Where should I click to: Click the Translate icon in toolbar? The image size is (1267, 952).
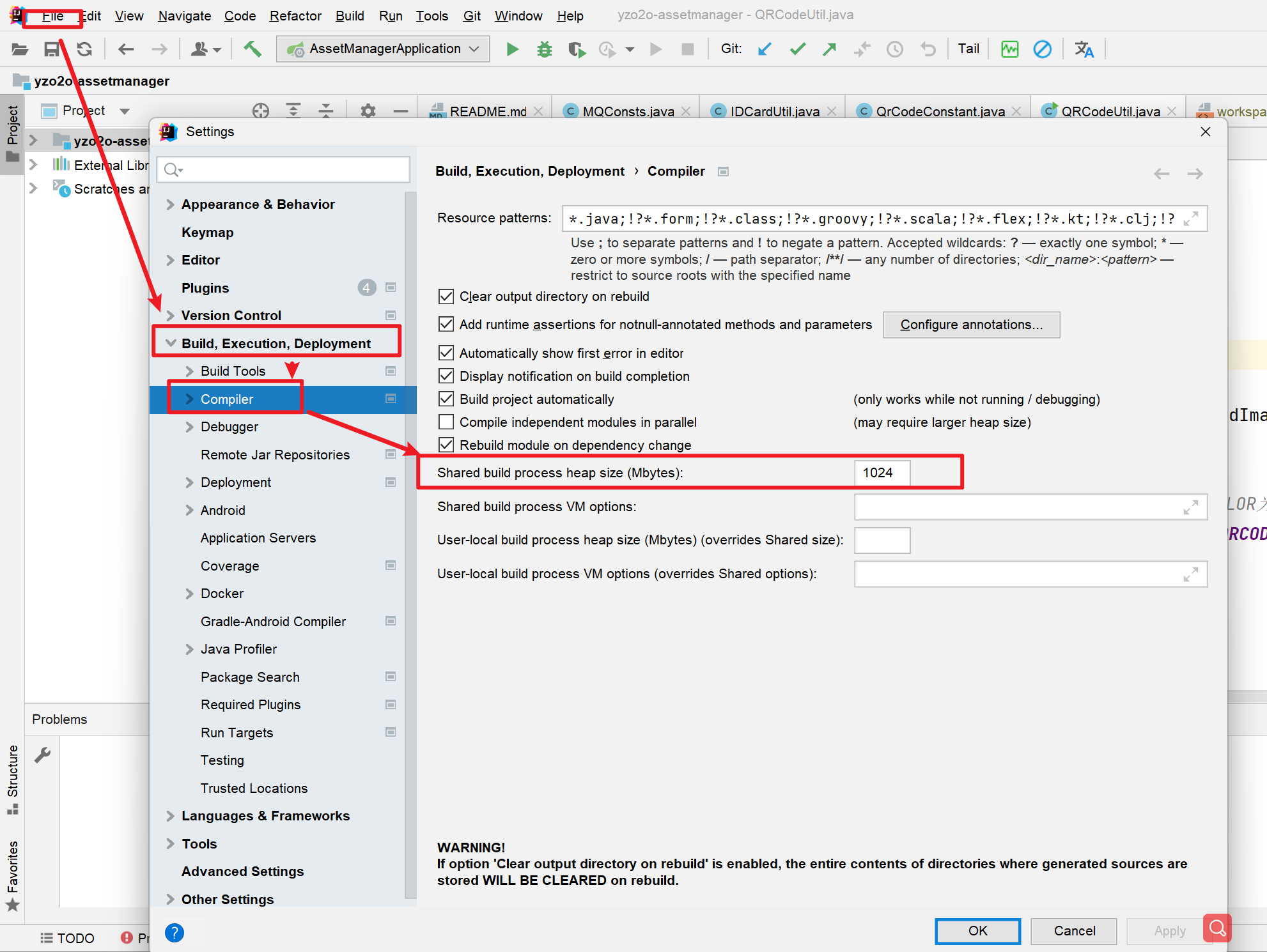[1084, 49]
